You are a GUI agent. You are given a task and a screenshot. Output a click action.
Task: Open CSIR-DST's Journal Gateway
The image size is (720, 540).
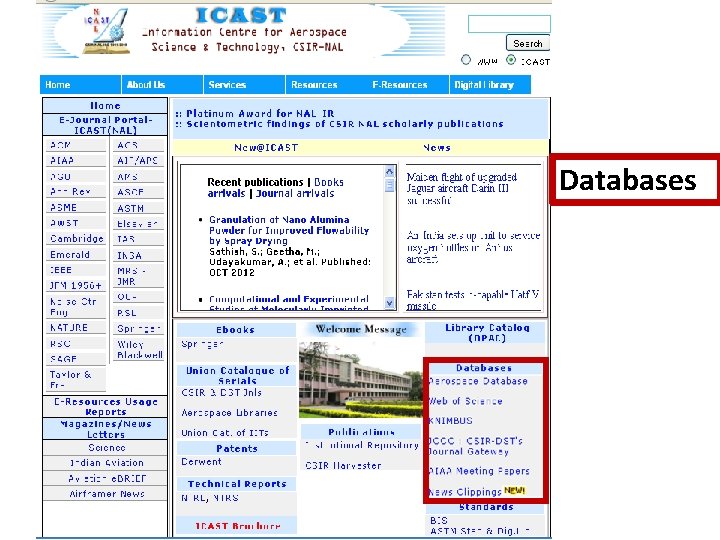point(475,446)
